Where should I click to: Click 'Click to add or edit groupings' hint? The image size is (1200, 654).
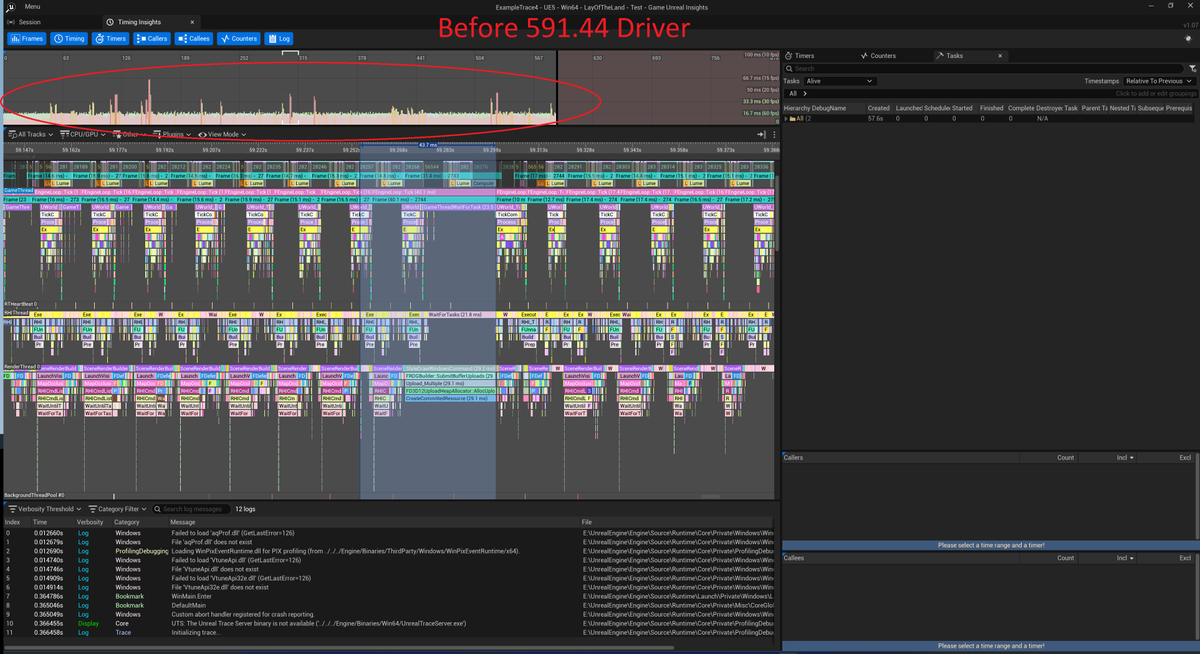click(1154, 93)
